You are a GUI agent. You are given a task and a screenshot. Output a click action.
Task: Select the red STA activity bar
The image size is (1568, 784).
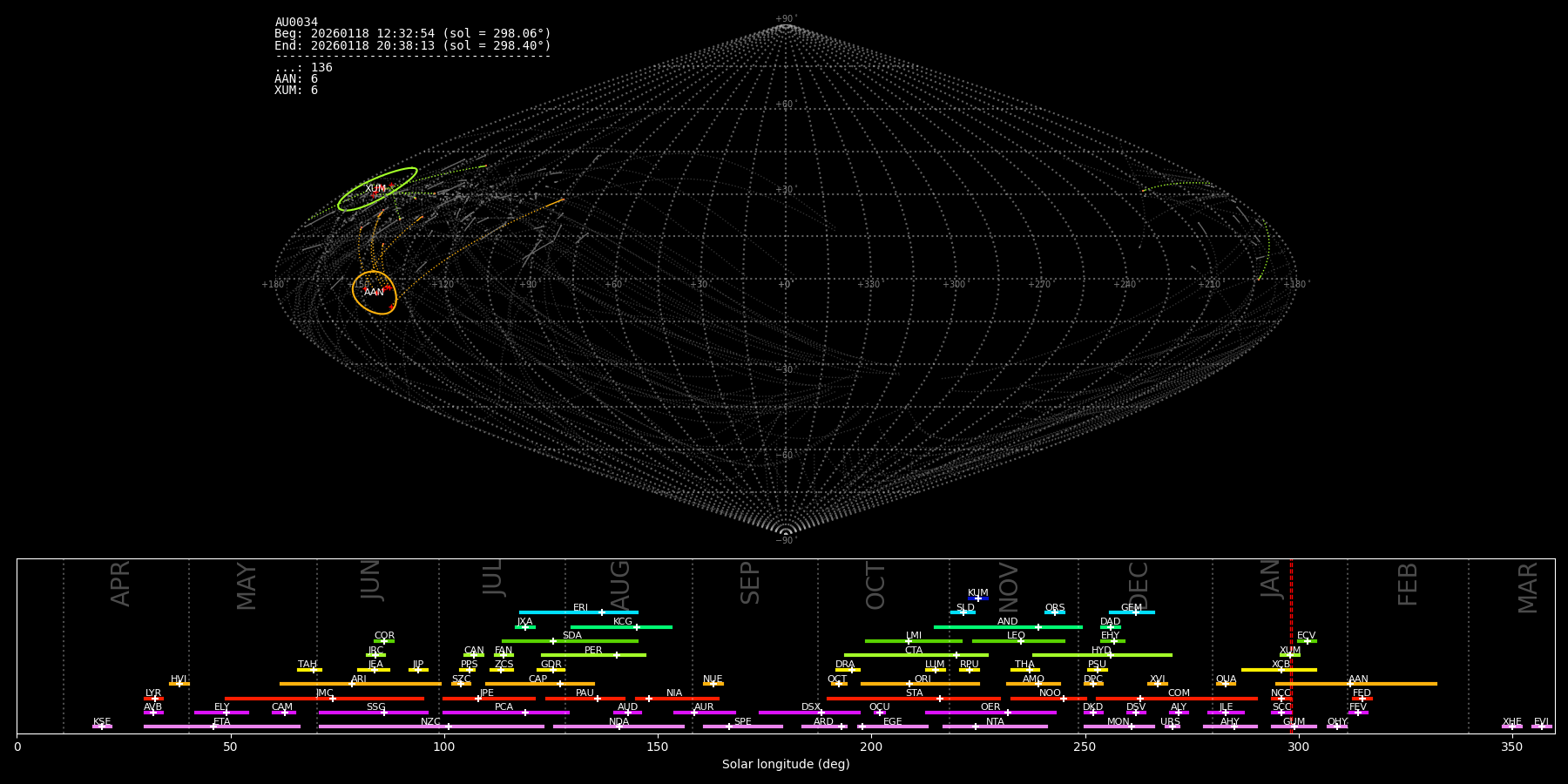[914, 699]
